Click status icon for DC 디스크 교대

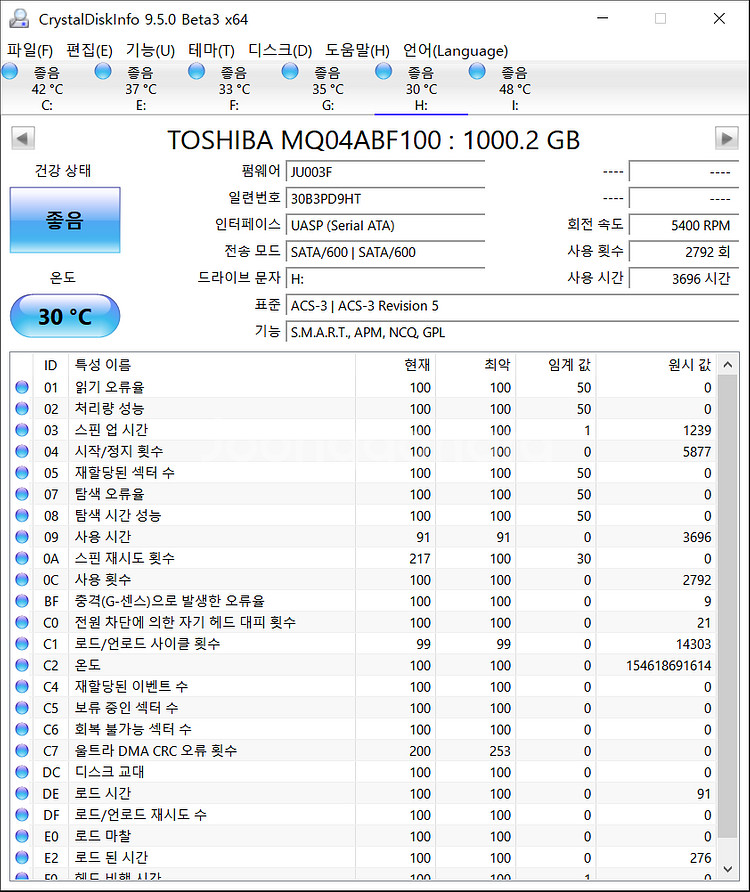click(22, 772)
